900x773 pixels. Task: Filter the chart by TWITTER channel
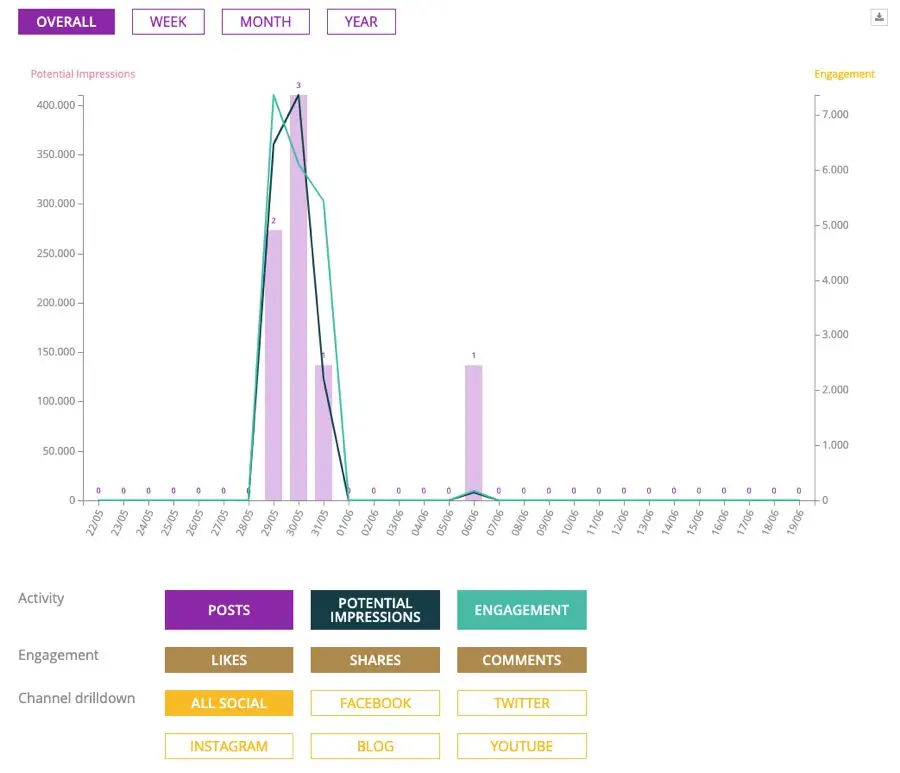point(521,703)
